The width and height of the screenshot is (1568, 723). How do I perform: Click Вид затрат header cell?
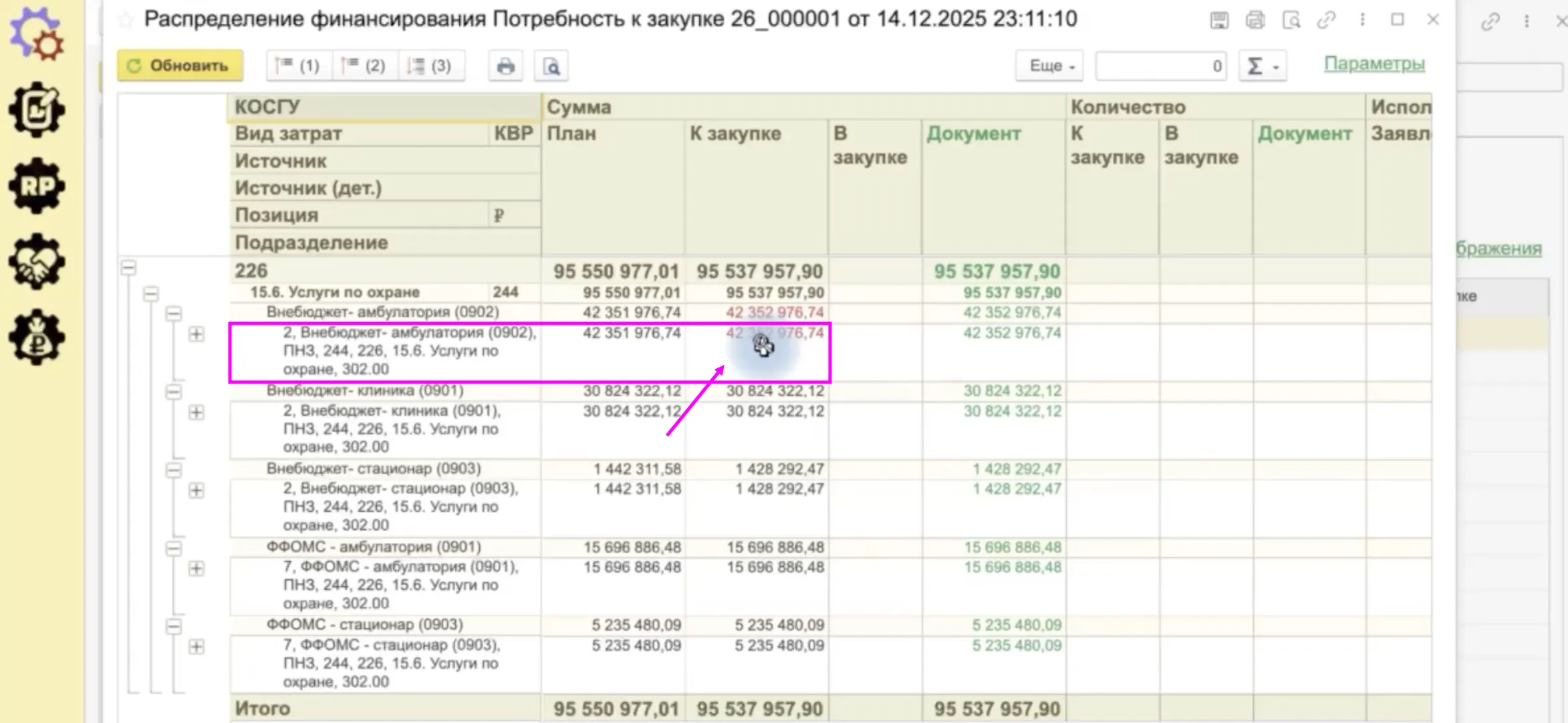coord(358,134)
